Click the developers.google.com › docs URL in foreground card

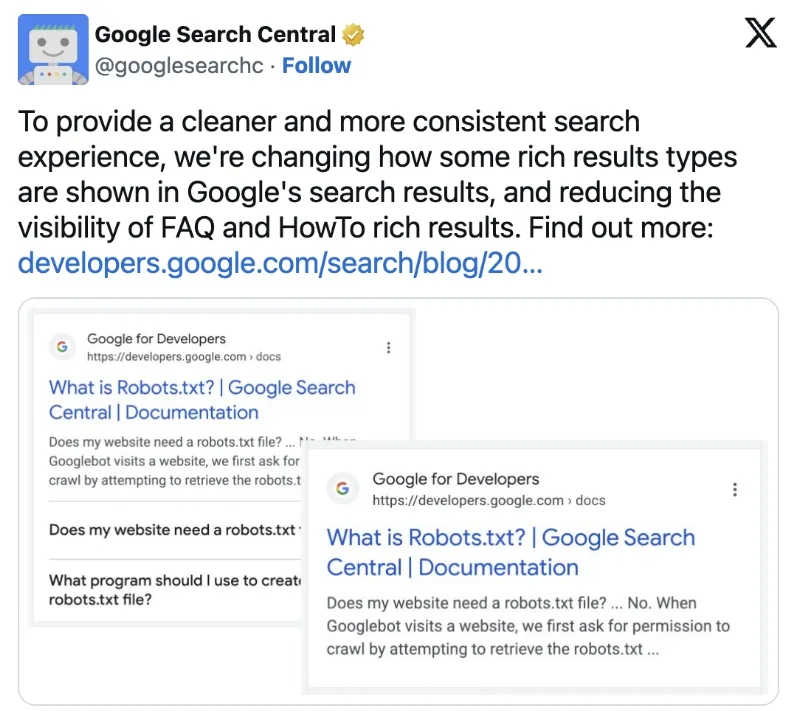489,500
